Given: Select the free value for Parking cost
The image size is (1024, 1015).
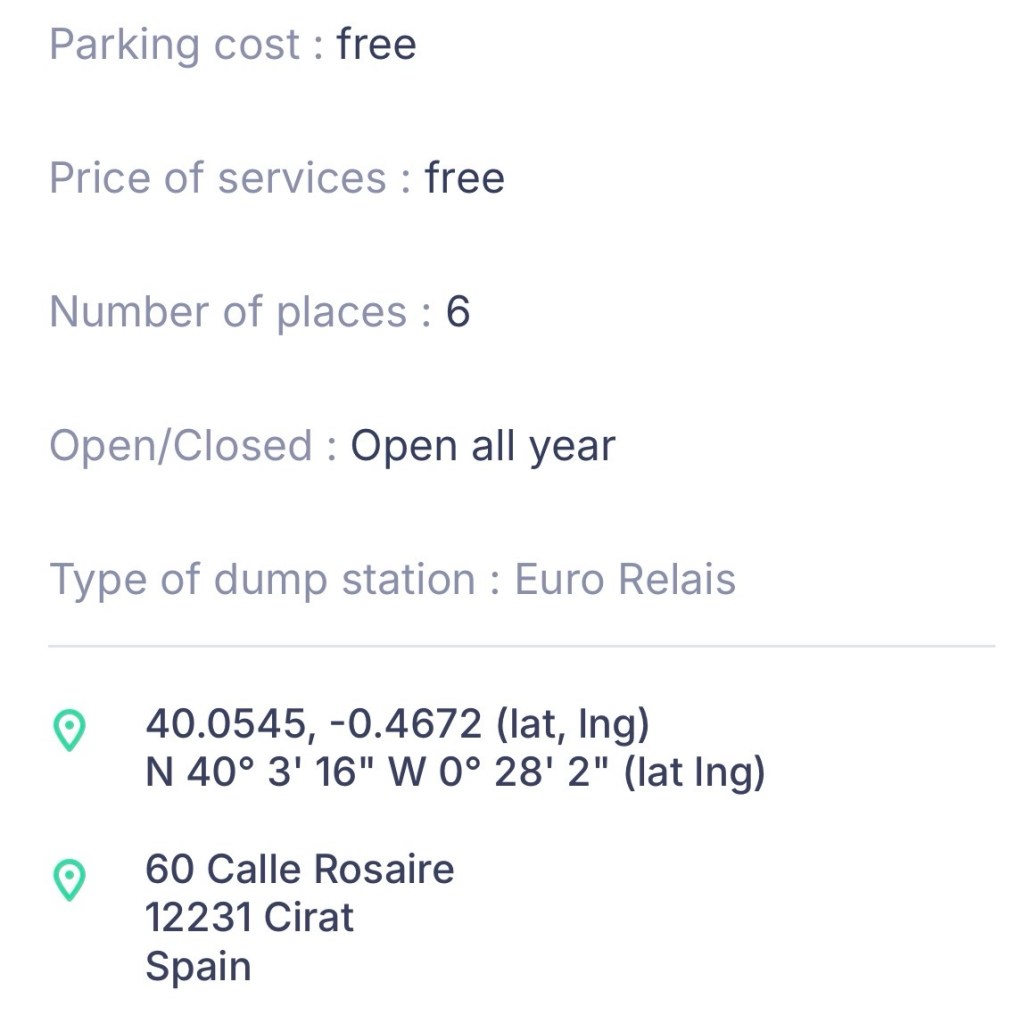Looking at the screenshot, I should tap(376, 44).
